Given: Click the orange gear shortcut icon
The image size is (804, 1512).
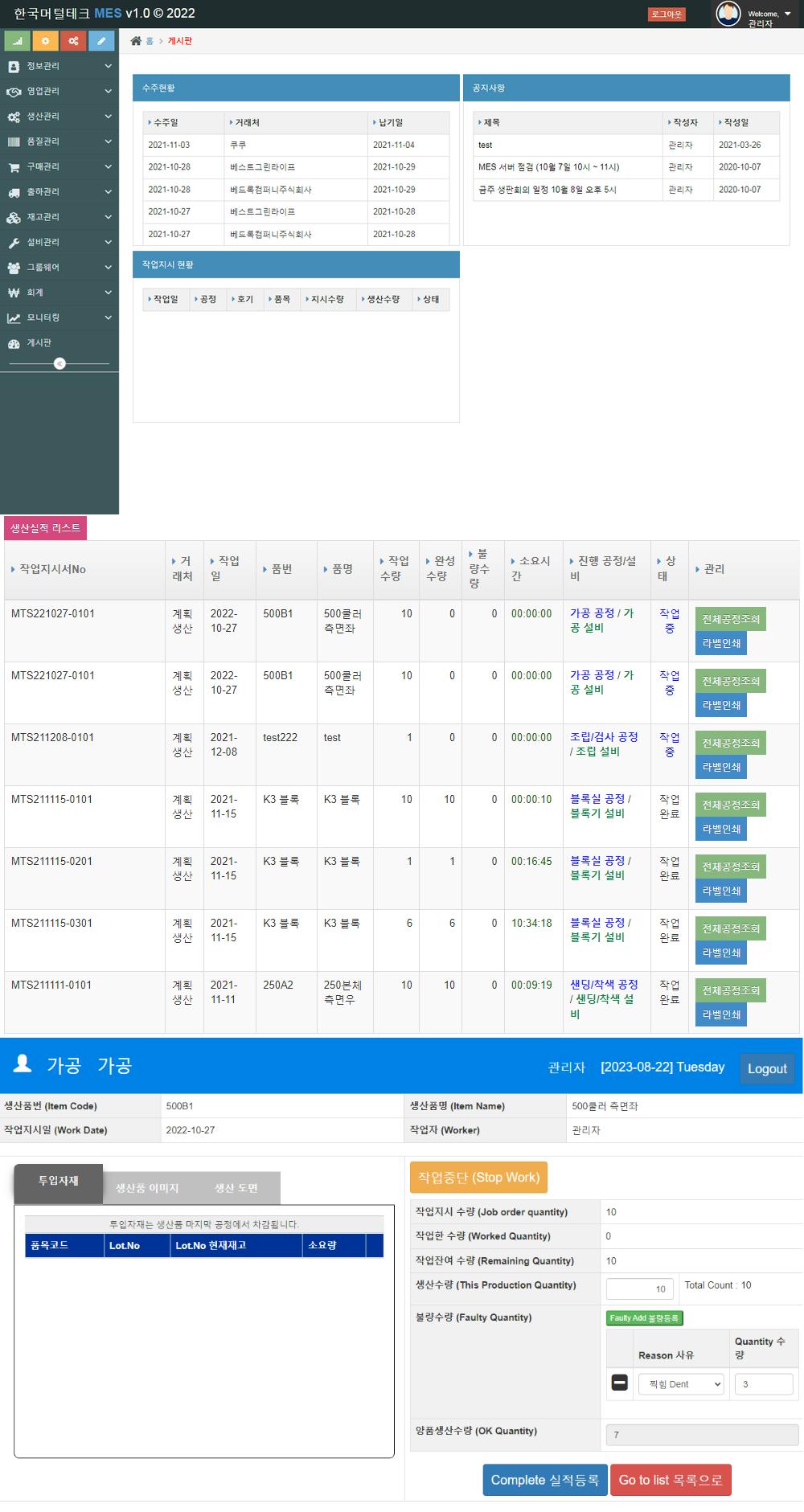Looking at the screenshot, I should (x=45, y=41).
